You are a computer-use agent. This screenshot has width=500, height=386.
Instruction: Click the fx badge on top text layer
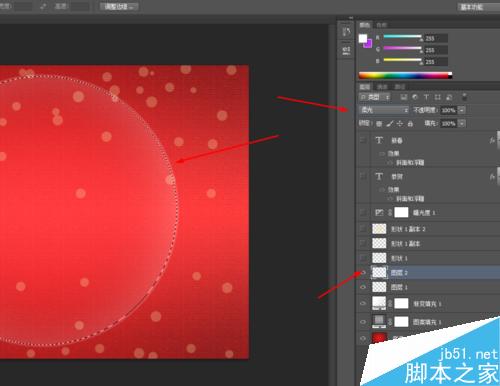click(492, 140)
